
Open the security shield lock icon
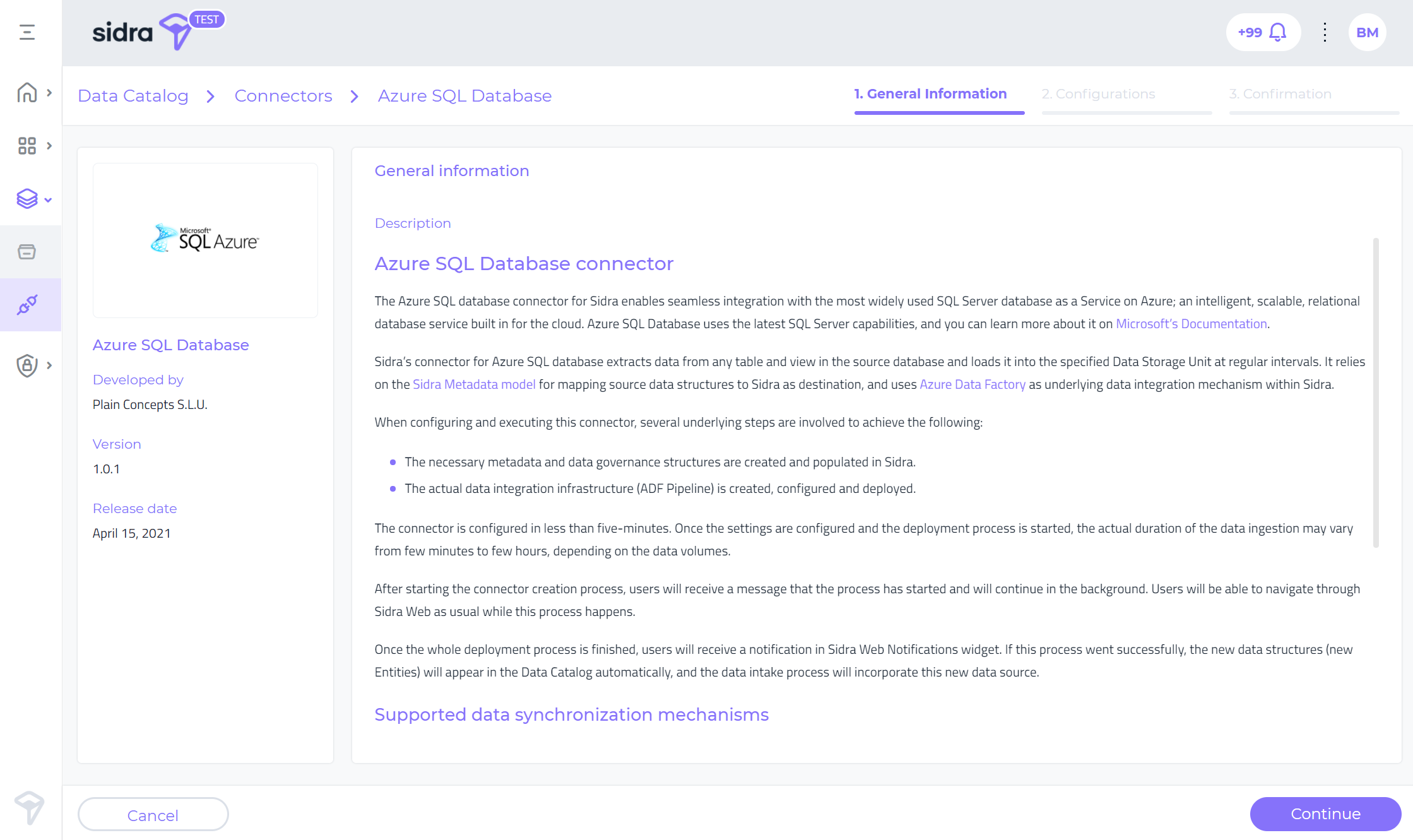(27, 365)
